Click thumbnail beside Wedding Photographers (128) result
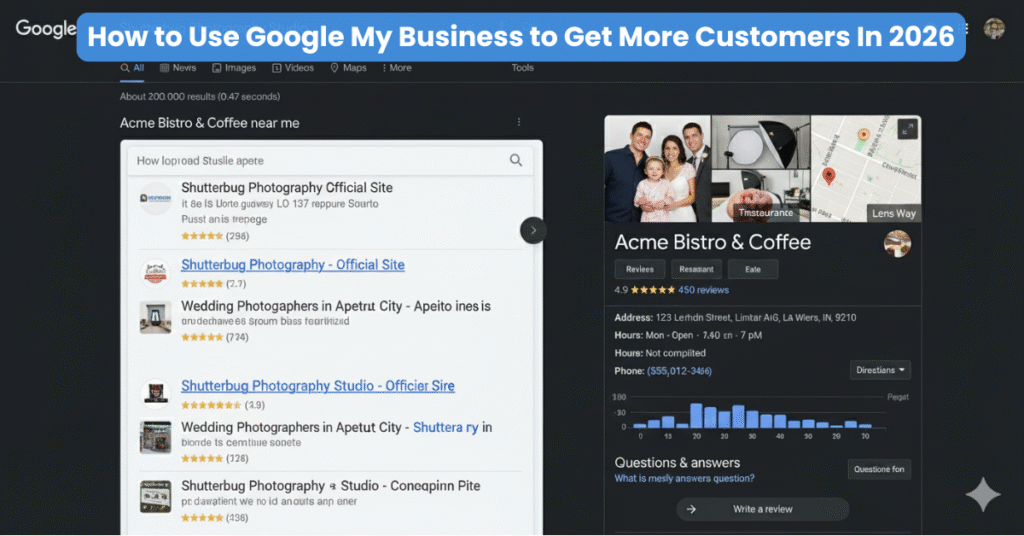This screenshot has height=536, width=1024. tap(155, 437)
